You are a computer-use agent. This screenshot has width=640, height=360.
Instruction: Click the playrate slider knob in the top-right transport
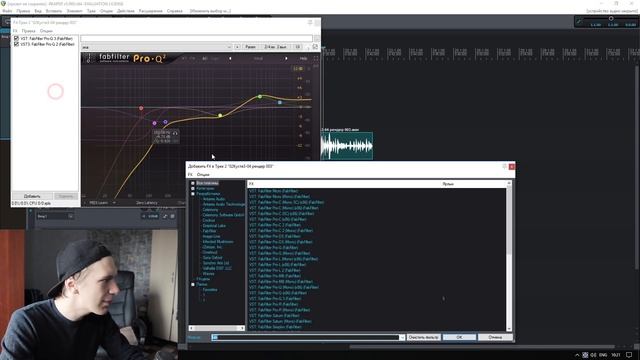(611, 18)
